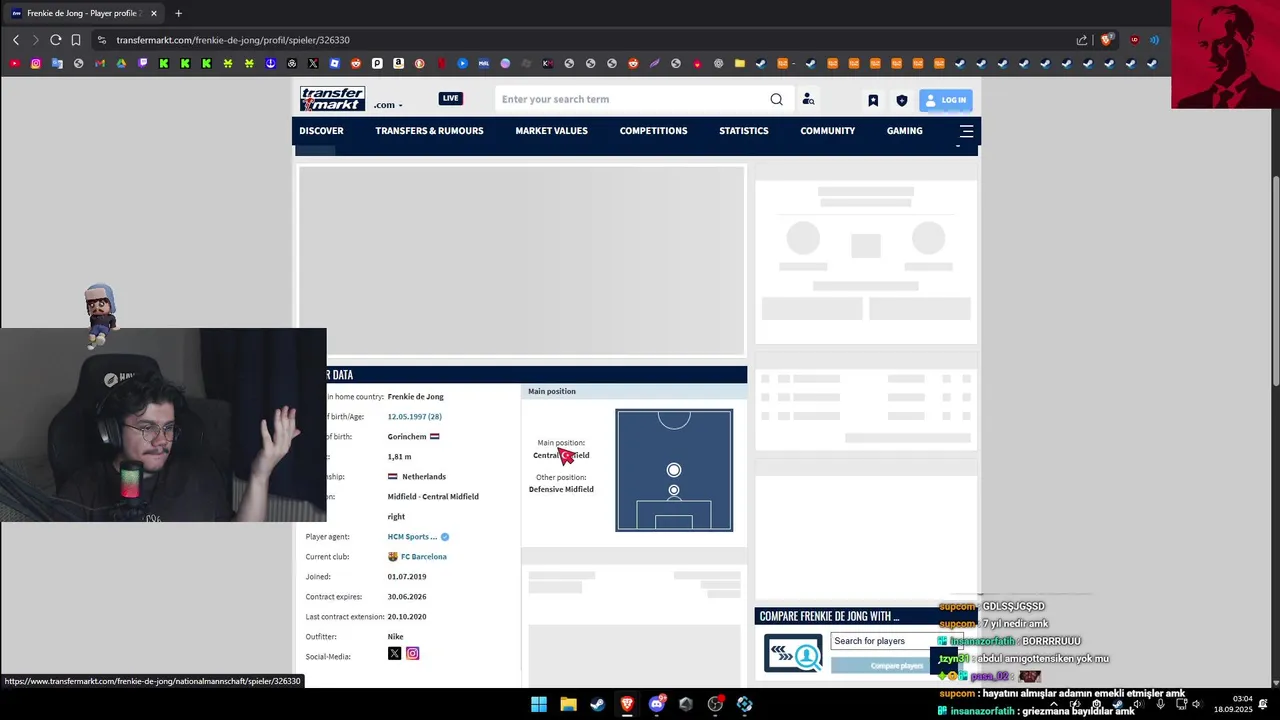Click the shield icon near Log in
The width and height of the screenshot is (1280, 720).
click(x=901, y=100)
